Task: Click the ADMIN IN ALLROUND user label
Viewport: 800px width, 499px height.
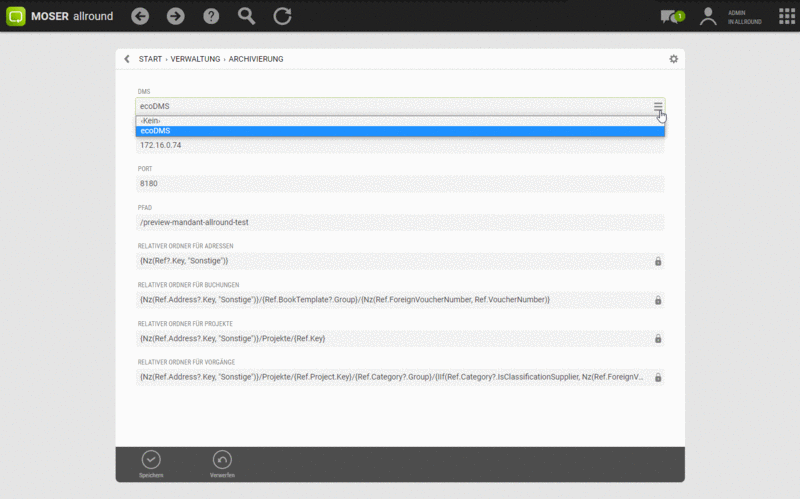Action: click(x=744, y=17)
